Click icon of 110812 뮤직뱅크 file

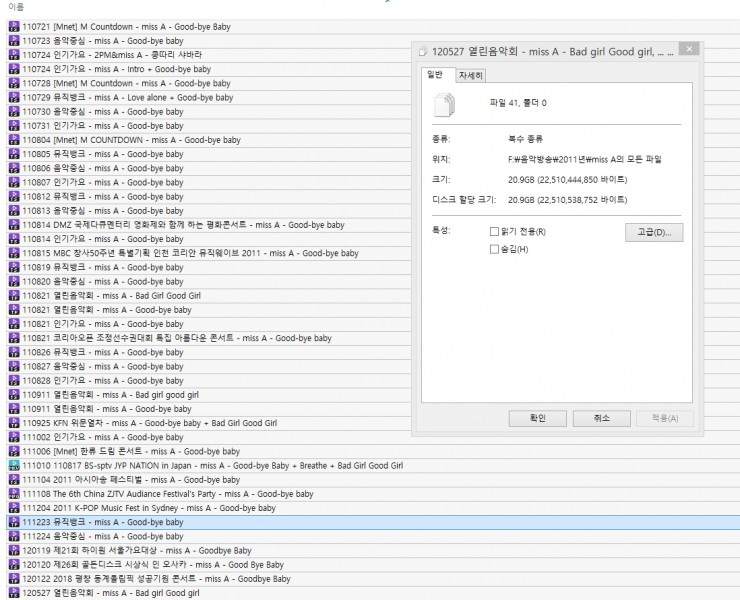tap(14, 196)
